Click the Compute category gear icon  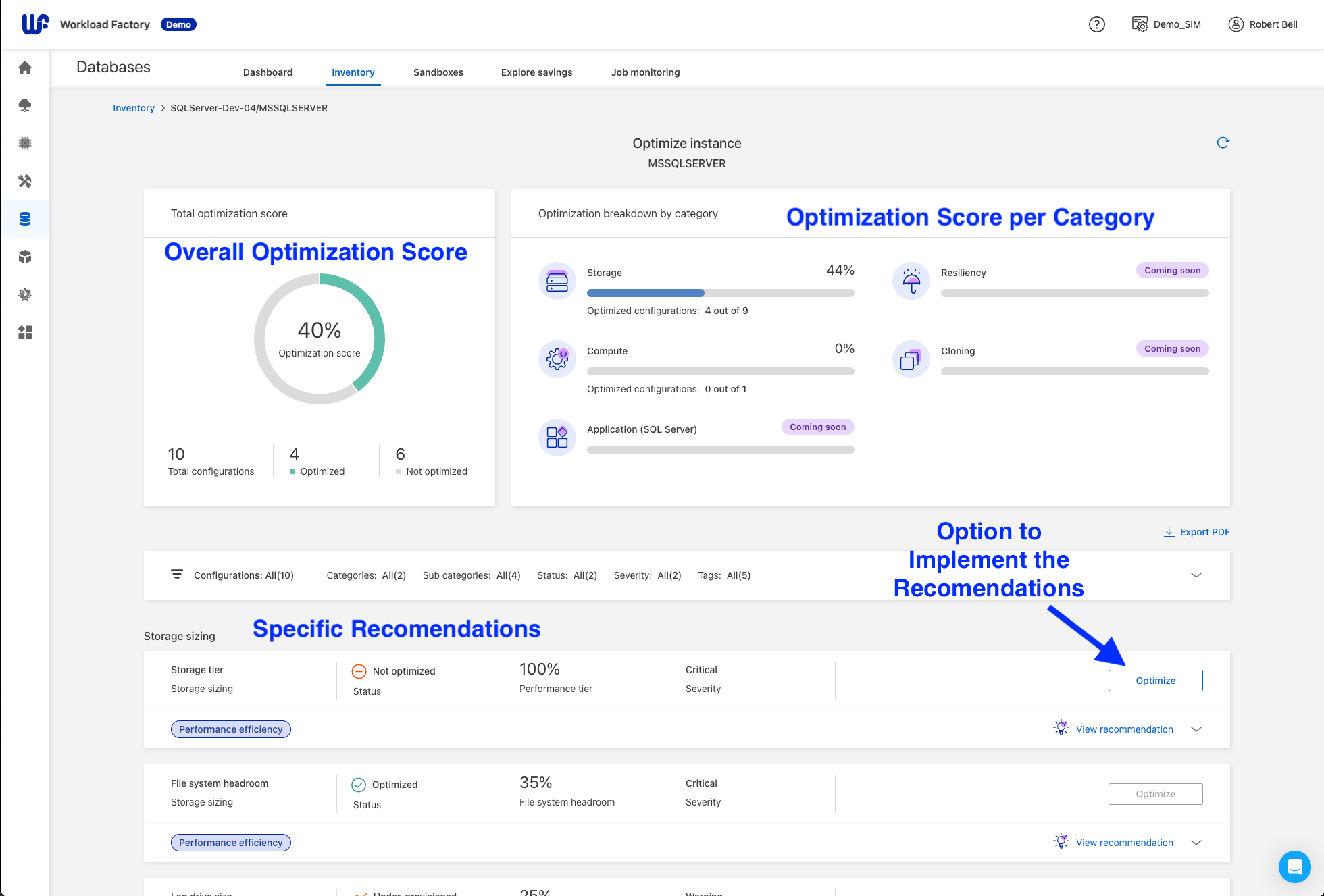[x=557, y=359]
